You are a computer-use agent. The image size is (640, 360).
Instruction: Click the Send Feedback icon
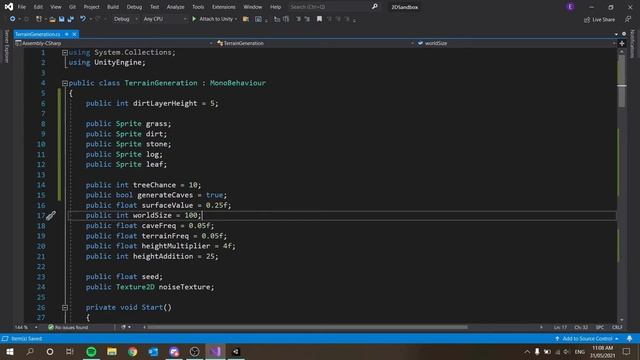click(628, 19)
